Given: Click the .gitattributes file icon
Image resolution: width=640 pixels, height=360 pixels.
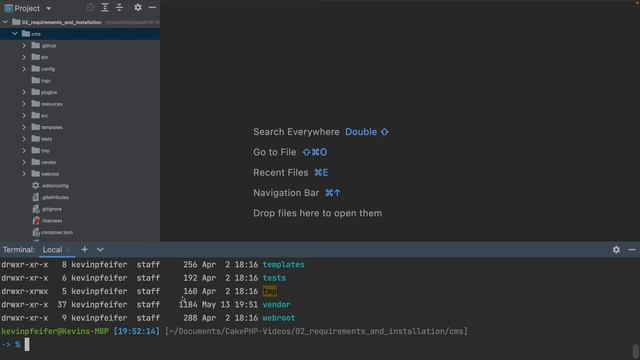Looking at the screenshot, I should pos(36,197).
